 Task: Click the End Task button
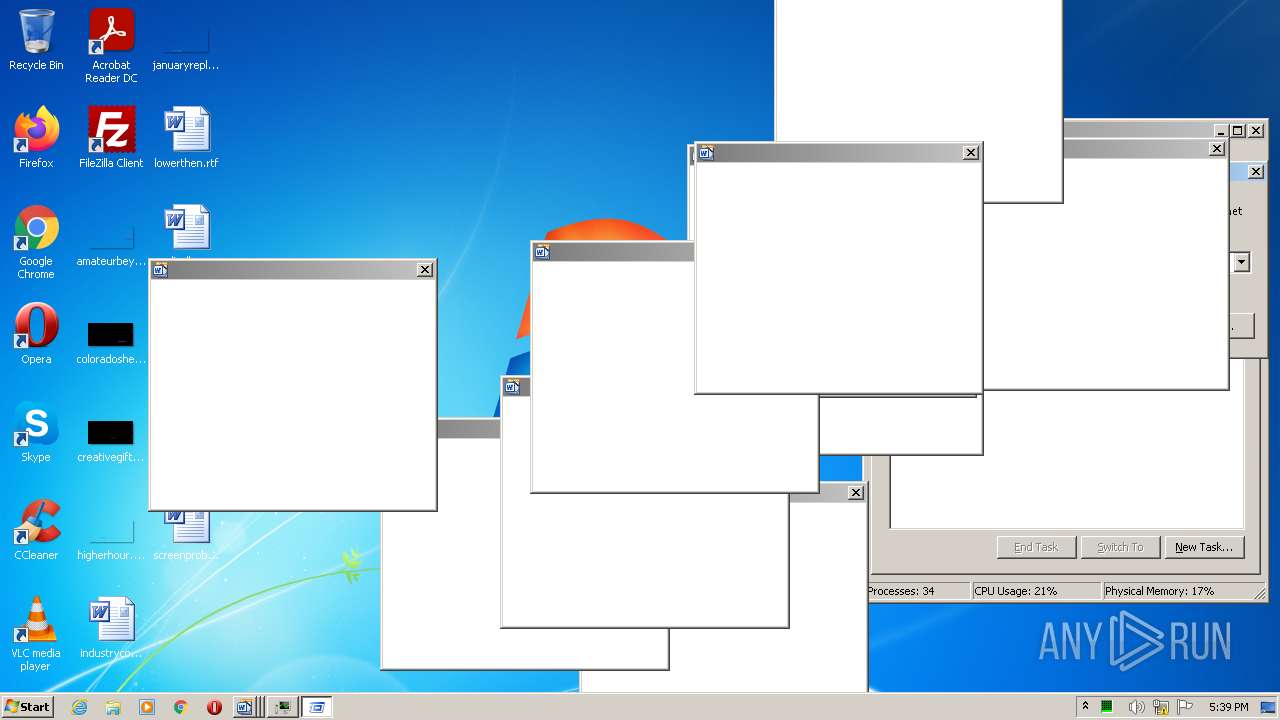(x=1036, y=547)
